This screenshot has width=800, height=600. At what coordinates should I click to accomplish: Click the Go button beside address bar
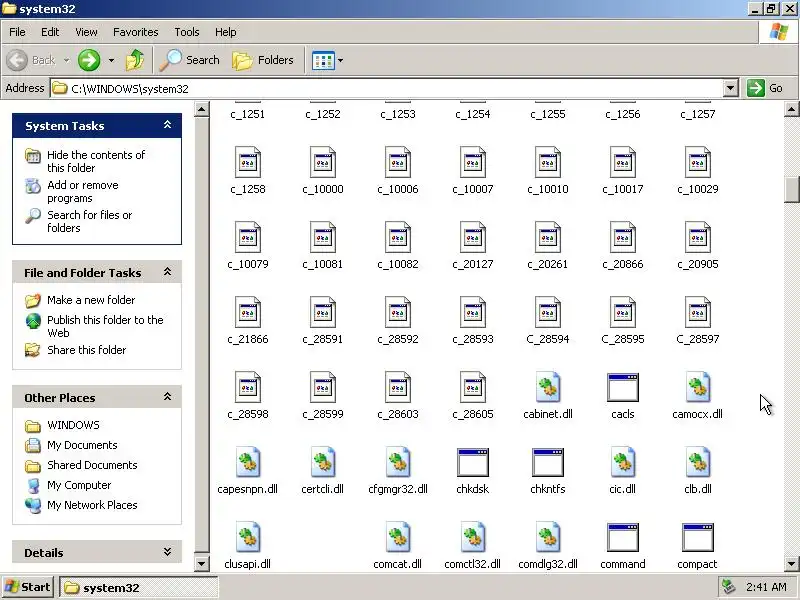point(766,88)
